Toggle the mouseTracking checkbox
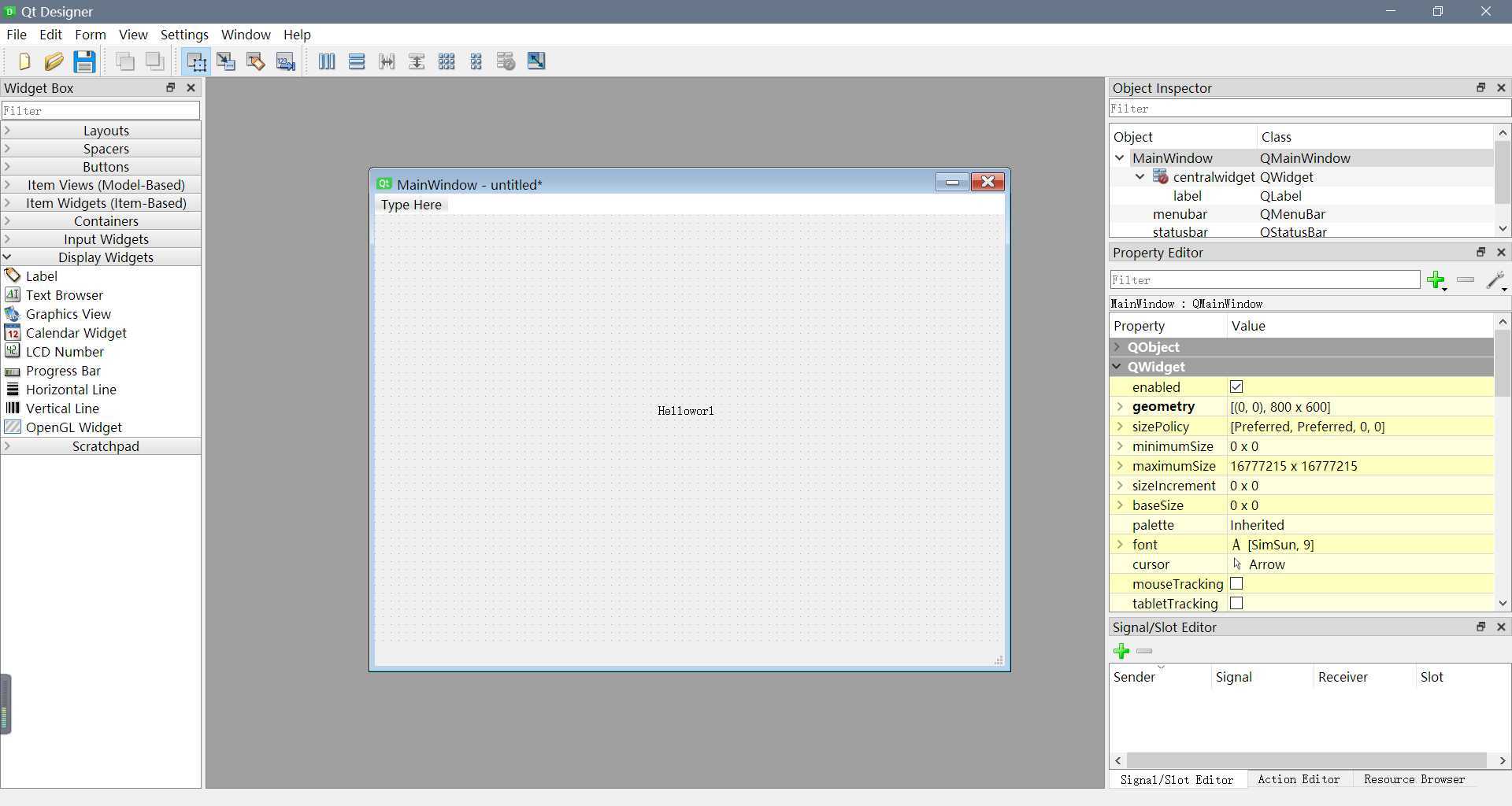Image resolution: width=1512 pixels, height=806 pixels. tap(1236, 583)
